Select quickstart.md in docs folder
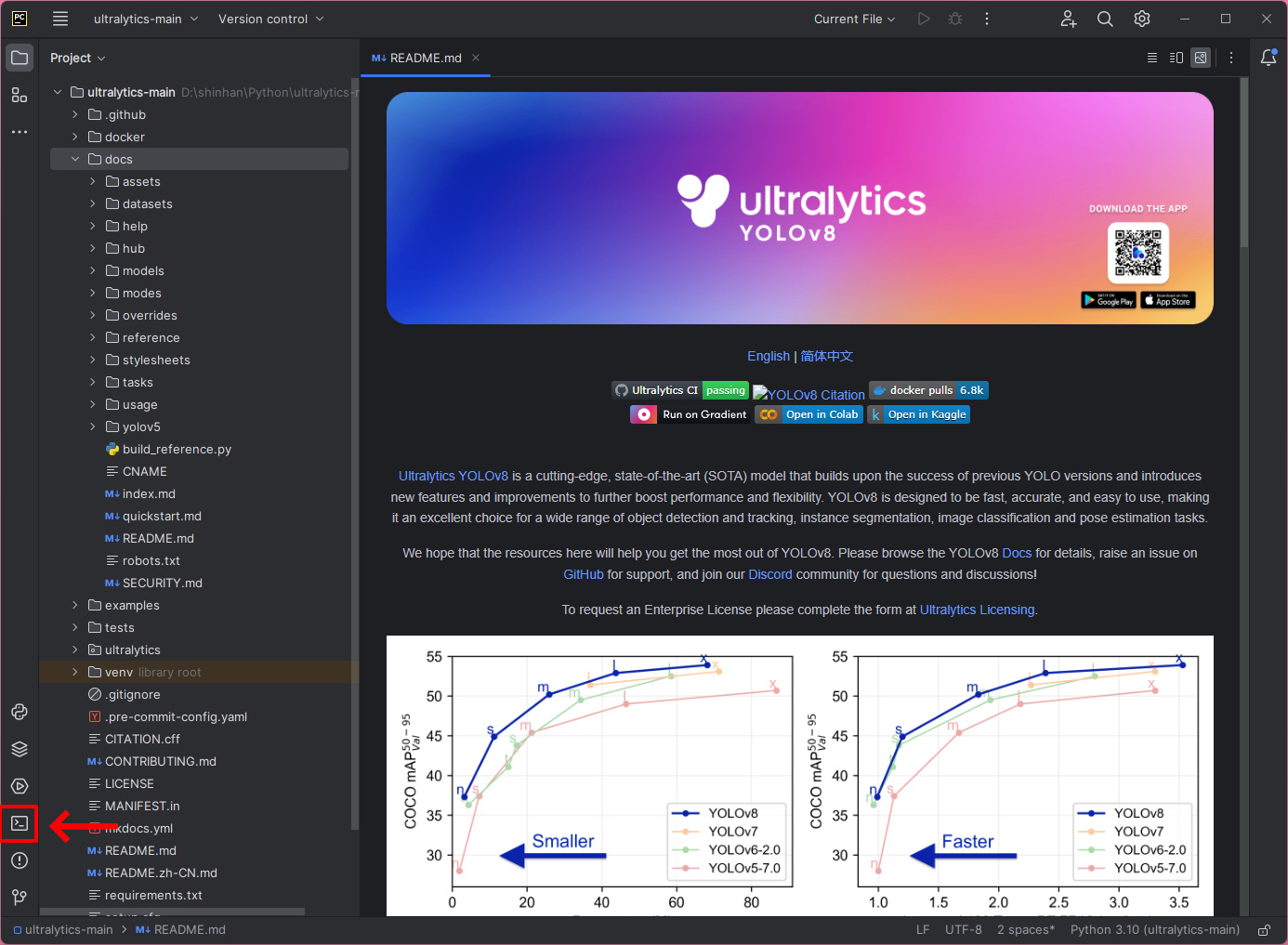Image resolution: width=1288 pixels, height=945 pixels. click(162, 516)
